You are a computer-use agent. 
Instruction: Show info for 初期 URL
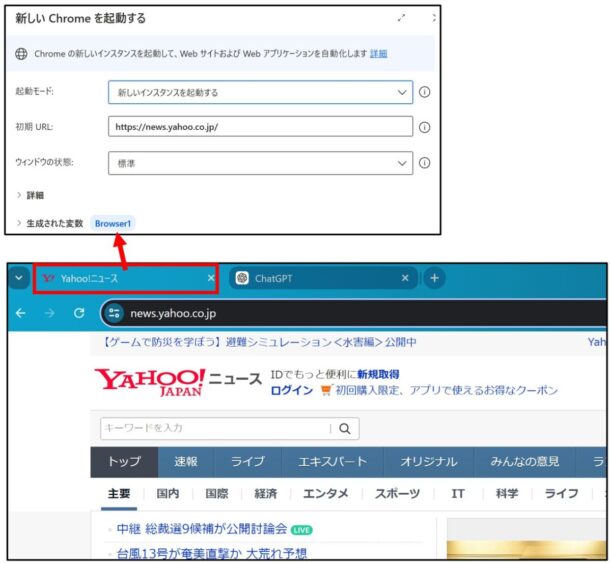click(424, 127)
